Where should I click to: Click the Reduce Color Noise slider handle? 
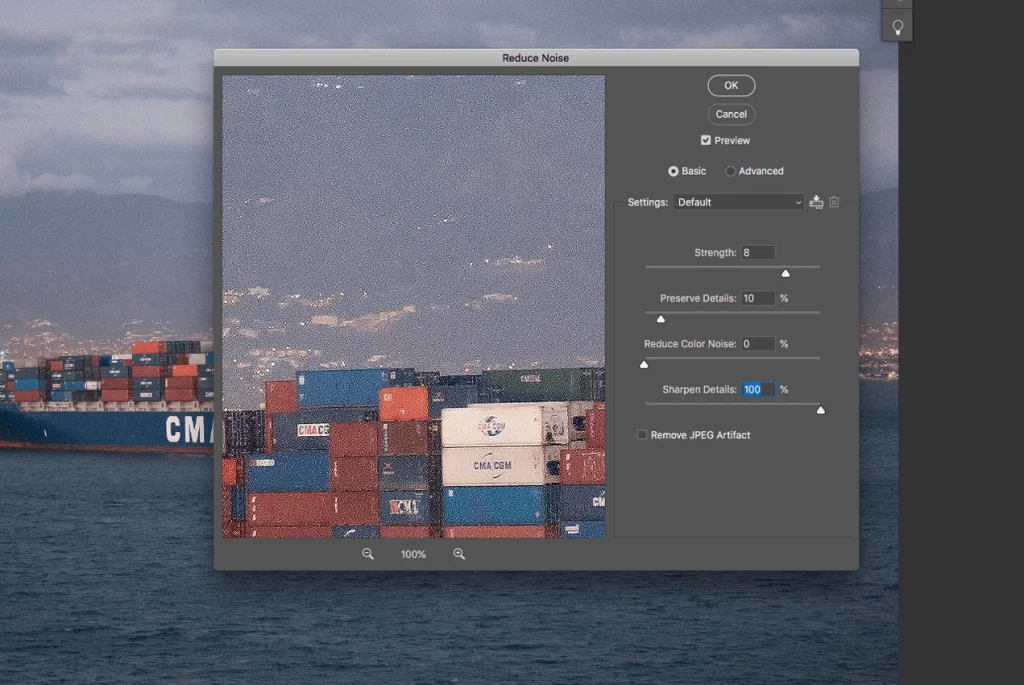point(644,365)
